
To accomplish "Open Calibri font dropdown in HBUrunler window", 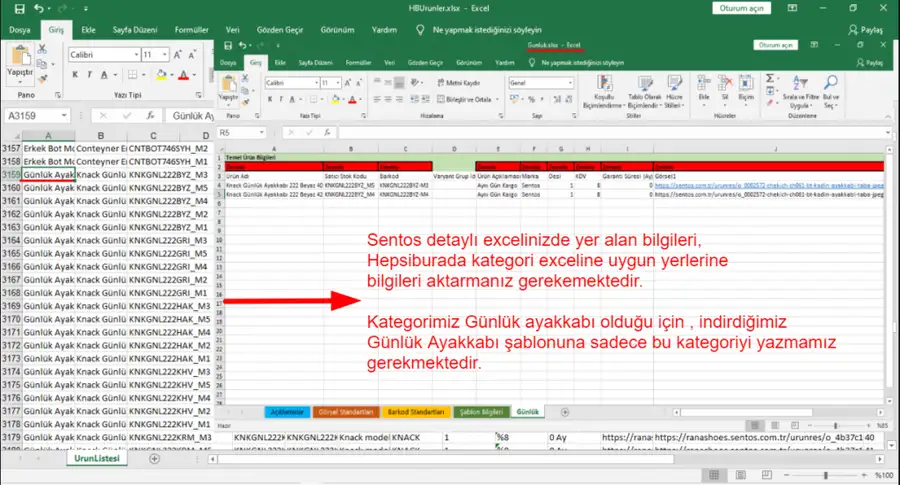I will 137,55.
